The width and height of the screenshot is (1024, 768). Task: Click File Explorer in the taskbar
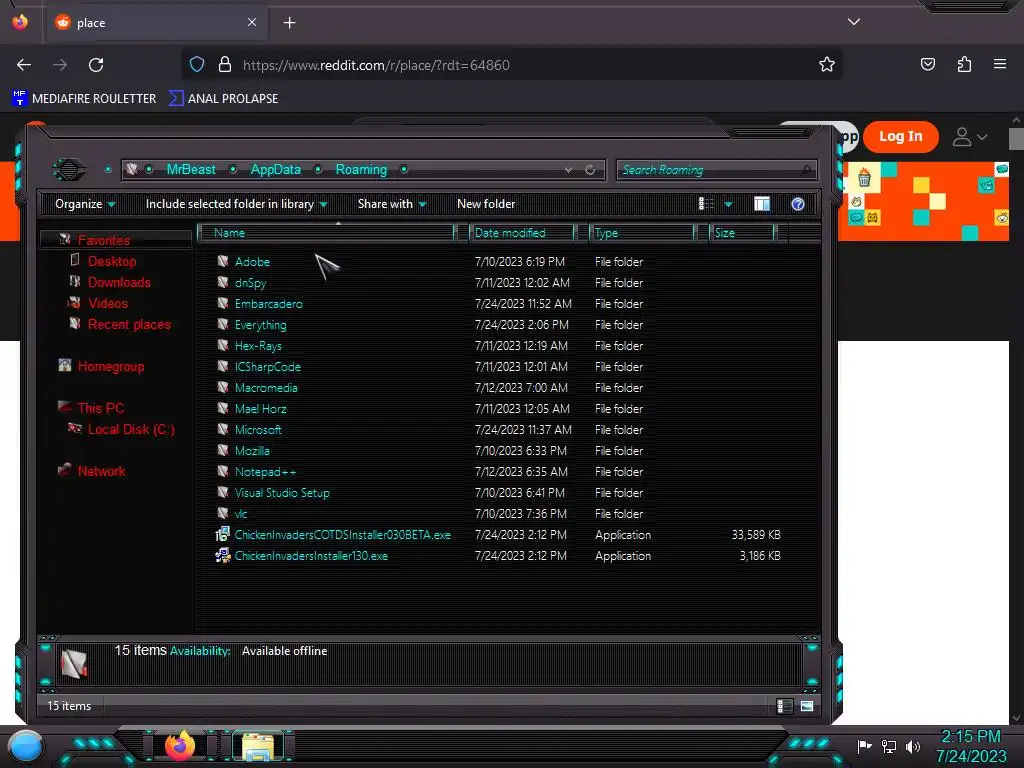tap(258, 746)
